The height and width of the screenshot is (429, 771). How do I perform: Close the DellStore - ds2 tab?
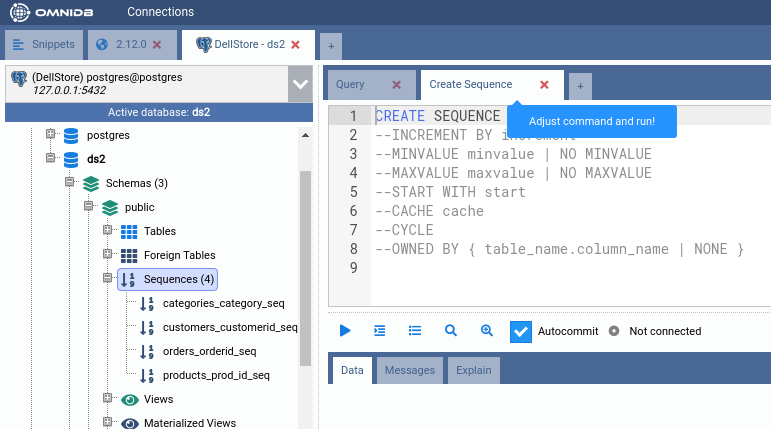pos(296,45)
